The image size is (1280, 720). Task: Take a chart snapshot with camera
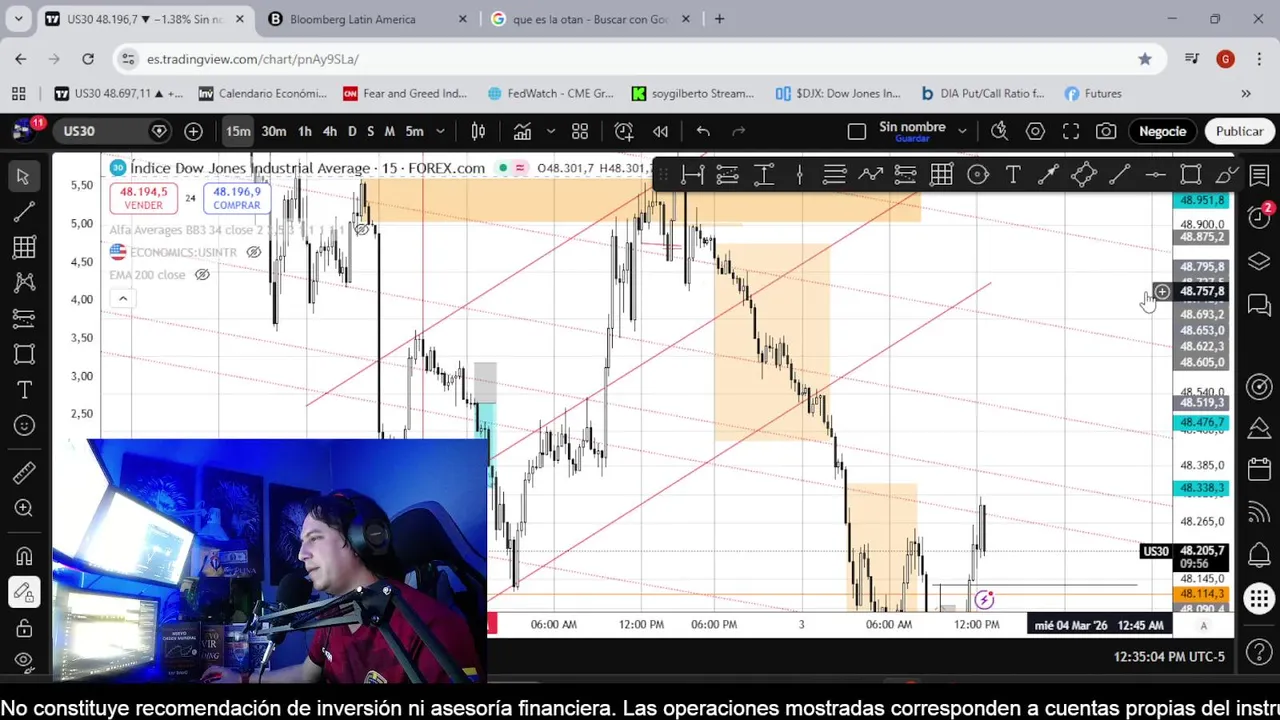pos(1106,131)
